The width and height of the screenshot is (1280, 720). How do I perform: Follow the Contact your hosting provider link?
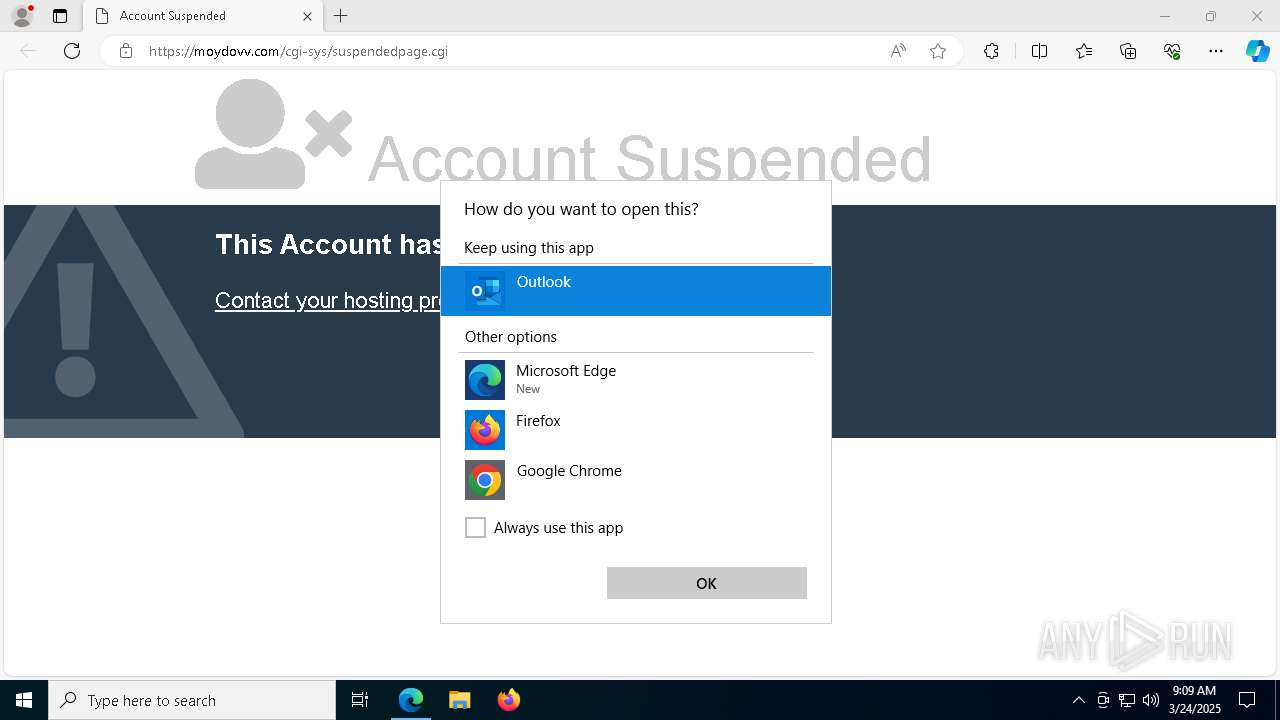[328, 300]
